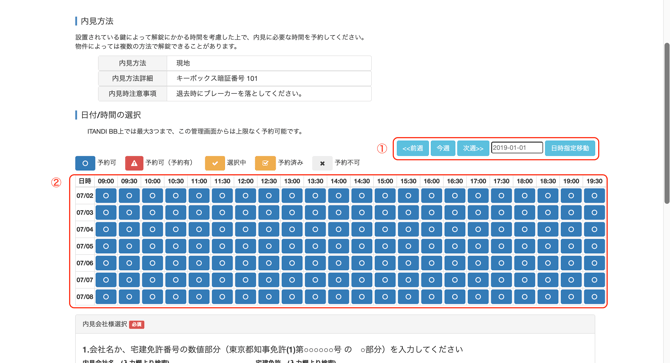Select 07/04 slot at 10:00
This screenshot has height=363, width=670.
point(153,229)
